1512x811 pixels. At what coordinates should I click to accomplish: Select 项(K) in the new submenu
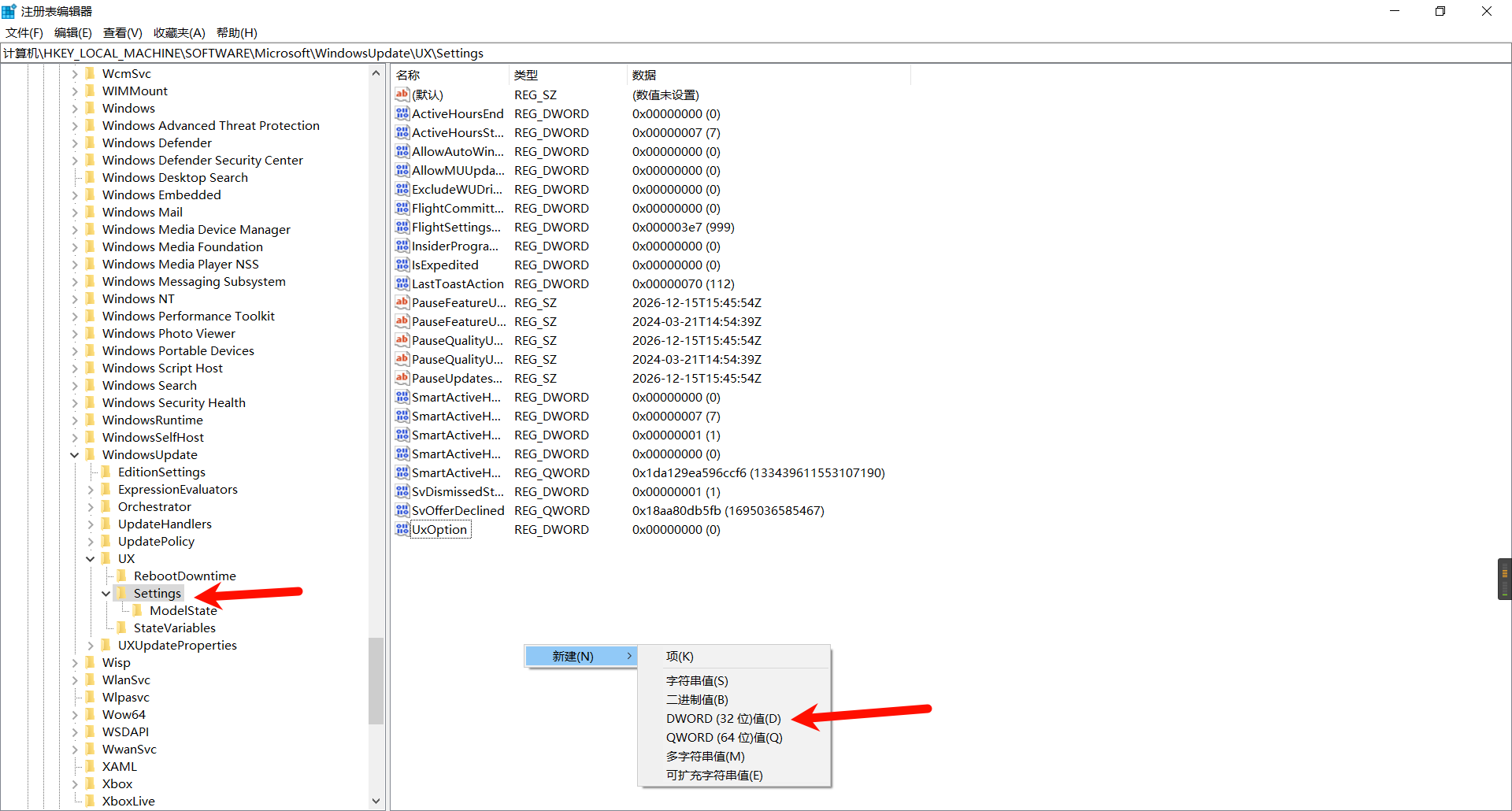point(734,656)
